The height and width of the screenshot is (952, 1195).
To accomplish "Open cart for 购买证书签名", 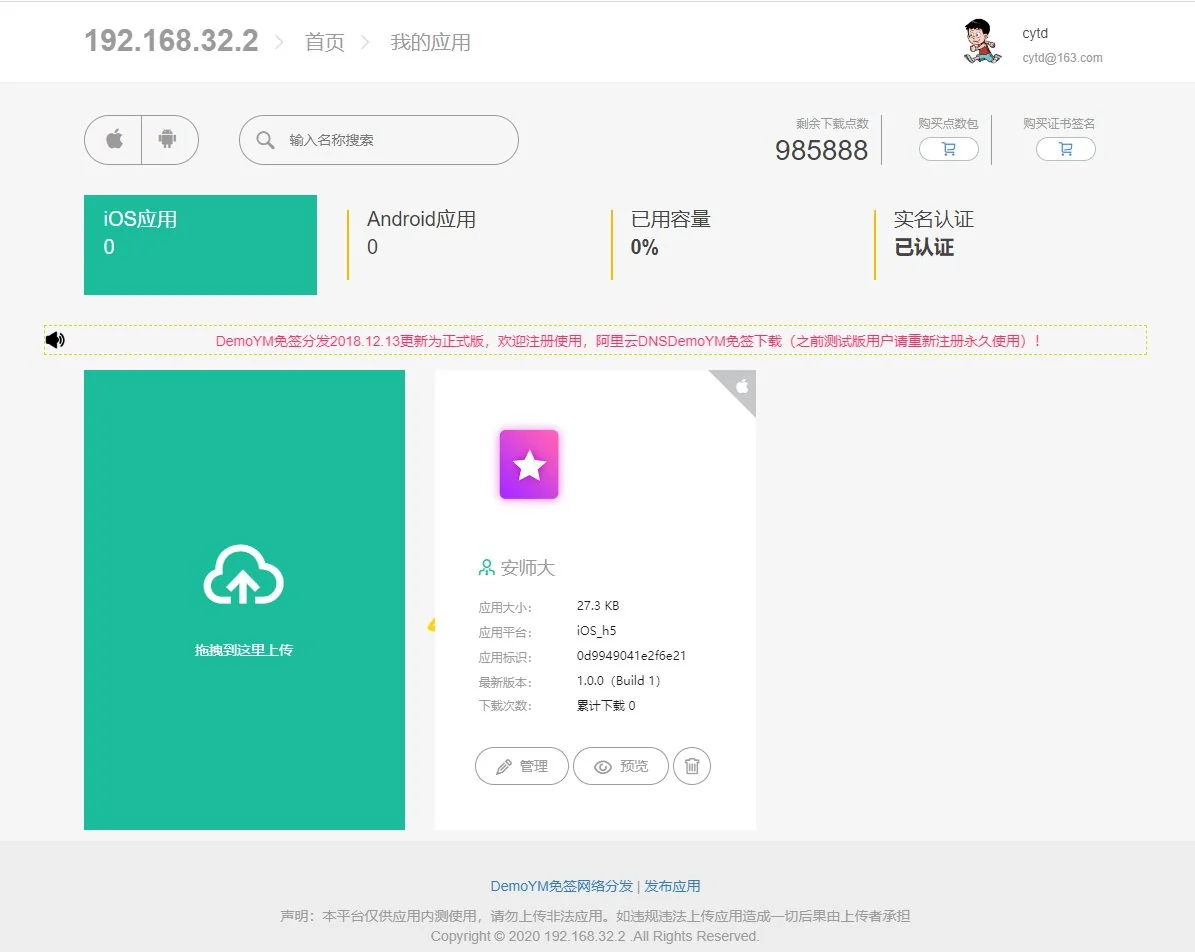I will coord(1065,149).
